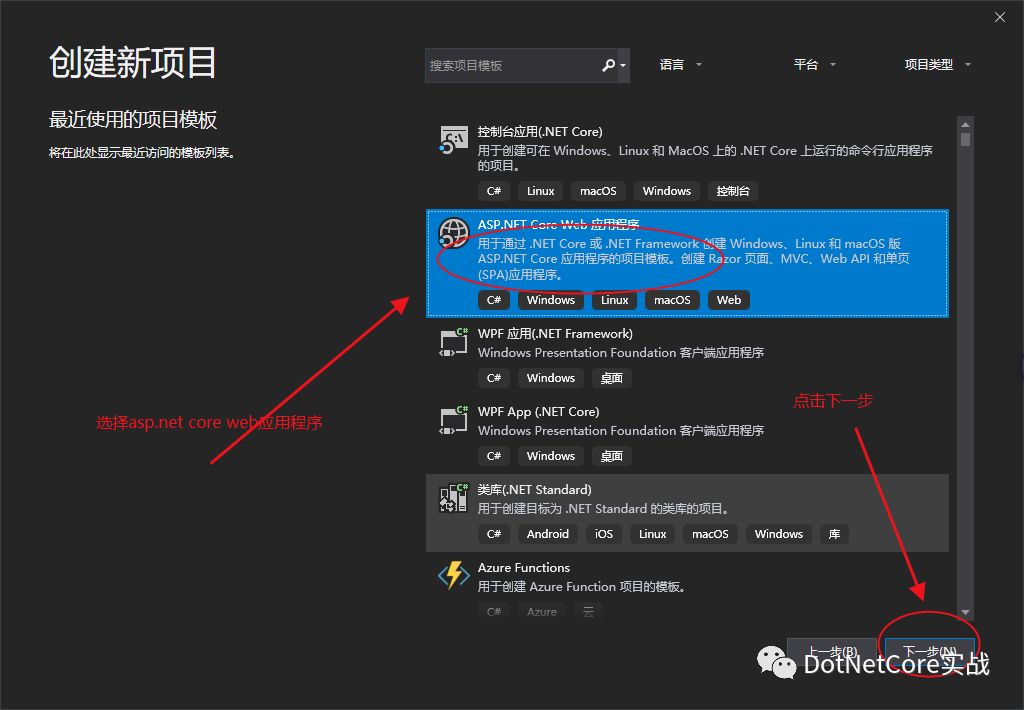Viewport: 1024px width, 710px height.
Task: Click the scrollbar up arrow of template list
Action: click(x=965, y=124)
